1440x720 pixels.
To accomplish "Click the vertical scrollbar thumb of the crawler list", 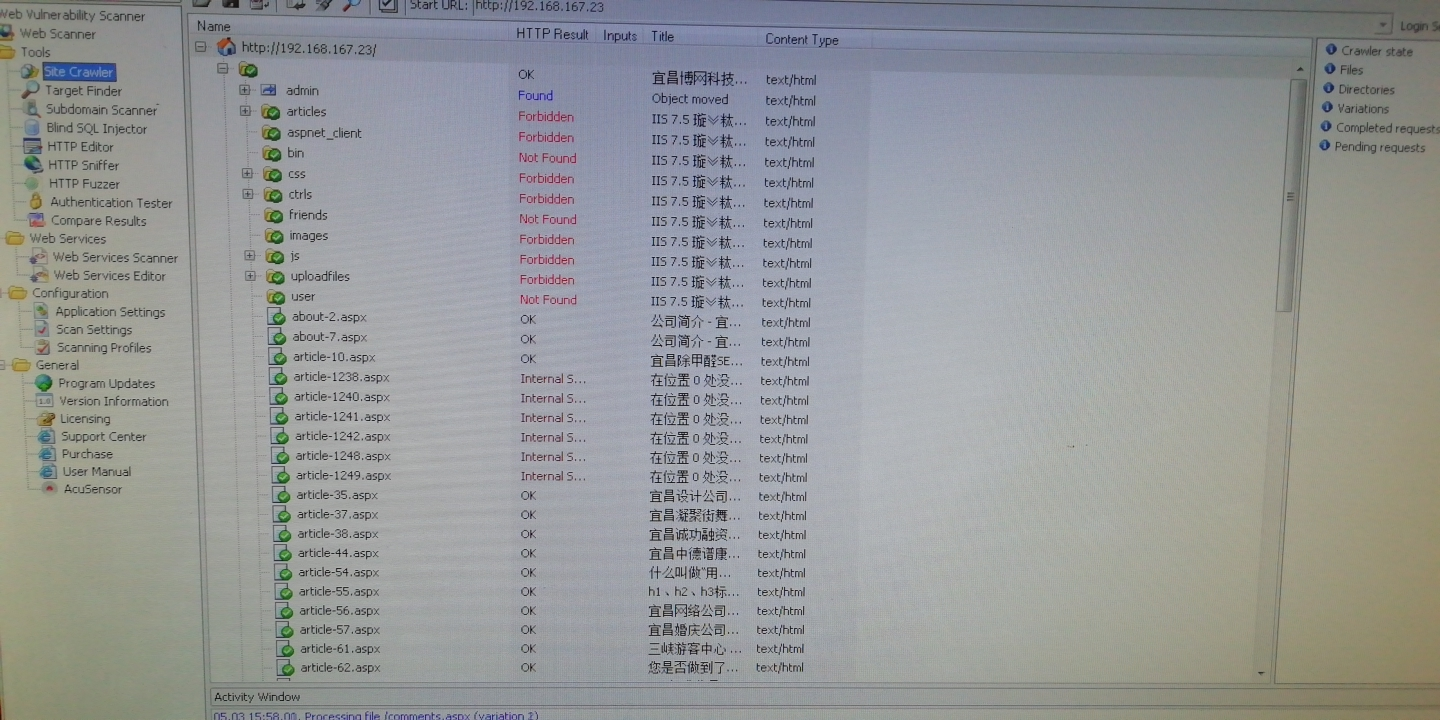I will [1289, 195].
